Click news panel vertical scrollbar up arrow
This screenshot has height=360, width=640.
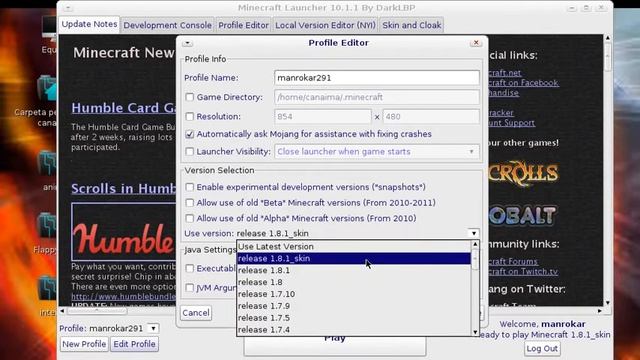pos(608,38)
